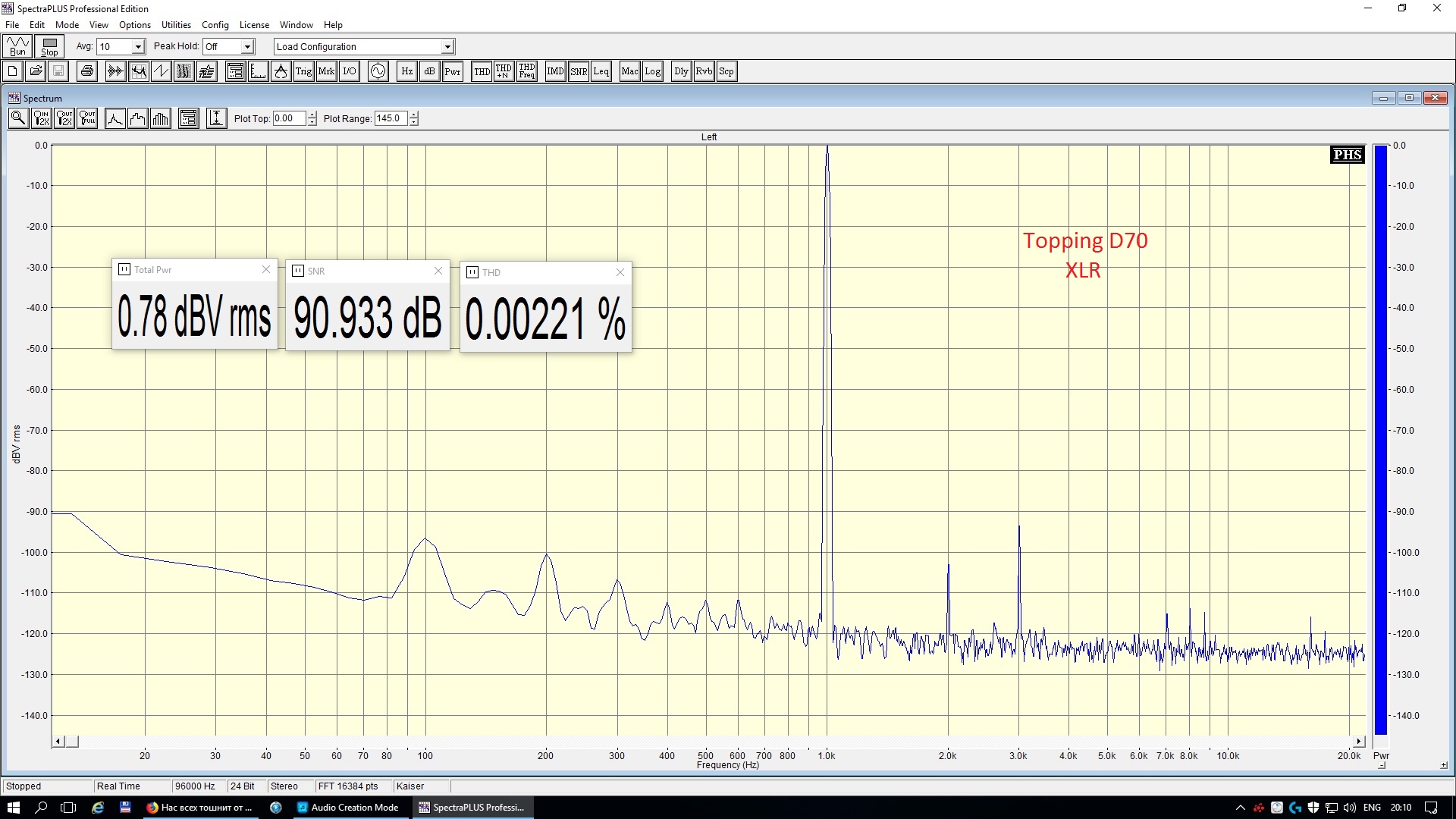1456x819 pixels.
Task: Click the Plot Range input field
Action: (391, 118)
